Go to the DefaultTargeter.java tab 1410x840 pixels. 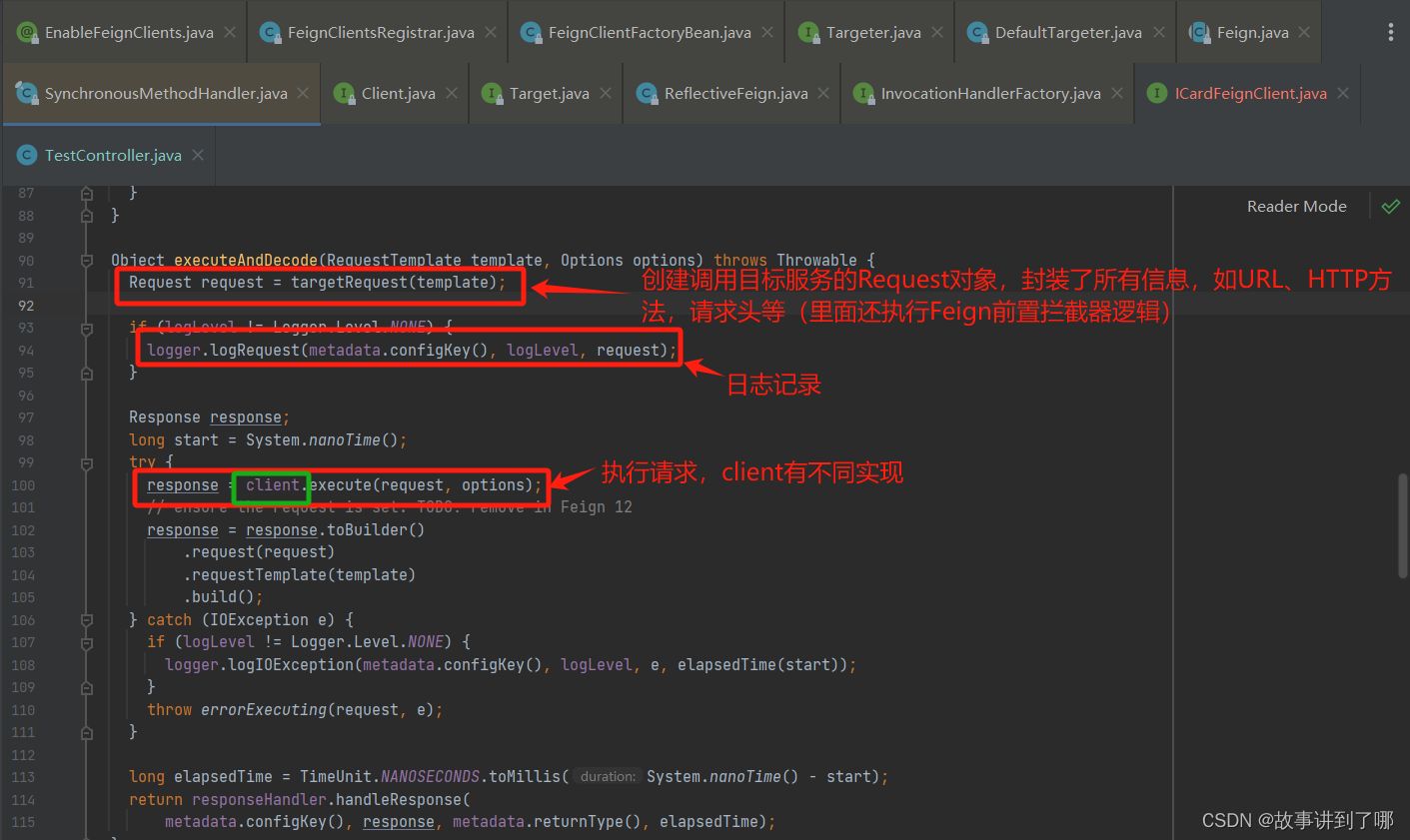point(1067,32)
